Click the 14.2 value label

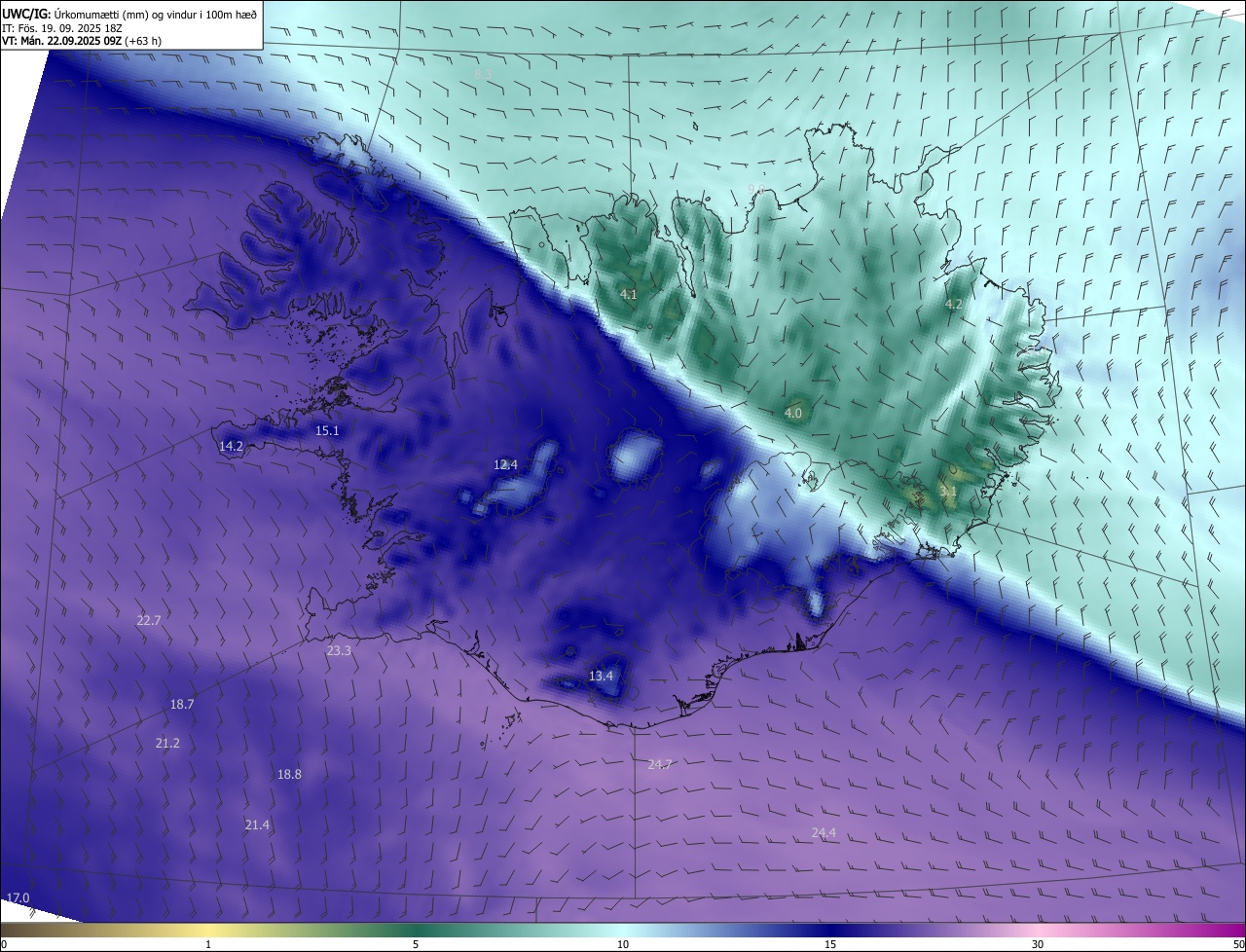[231, 446]
